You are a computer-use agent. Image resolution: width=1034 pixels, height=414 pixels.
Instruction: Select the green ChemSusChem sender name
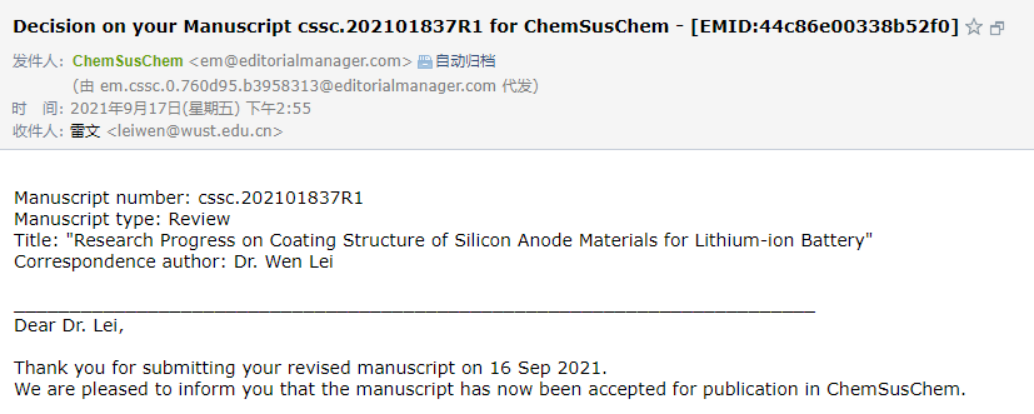tap(128, 61)
